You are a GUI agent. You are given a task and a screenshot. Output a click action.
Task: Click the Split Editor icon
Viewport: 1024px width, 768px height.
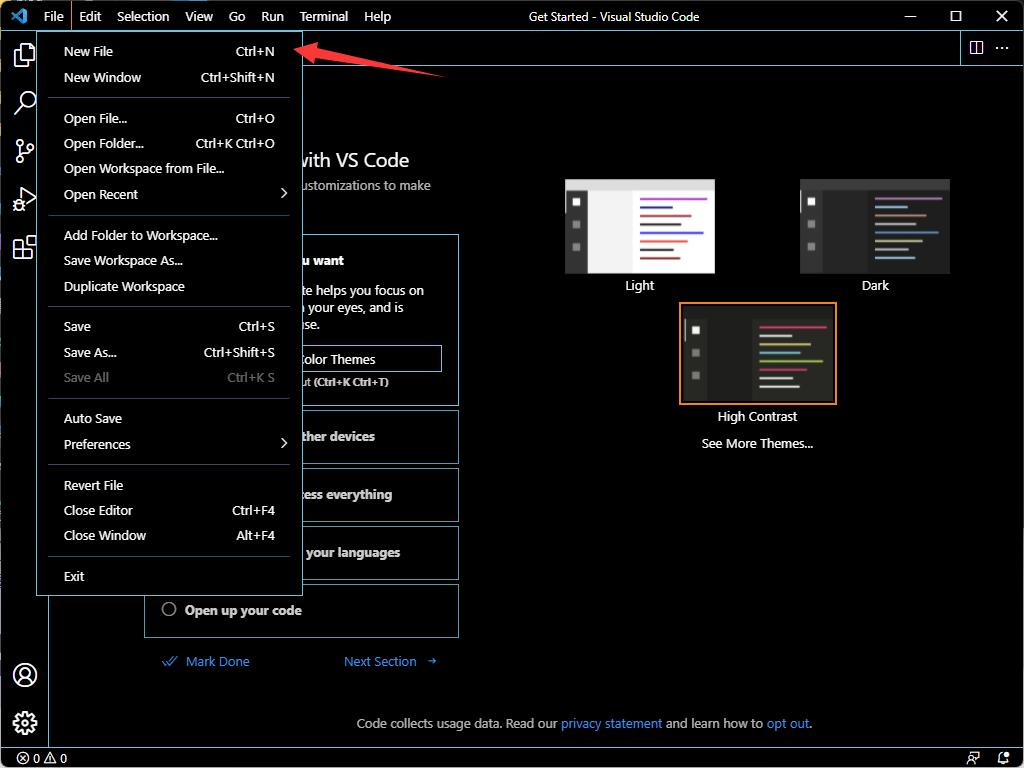pyautogui.click(x=976, y=48)
